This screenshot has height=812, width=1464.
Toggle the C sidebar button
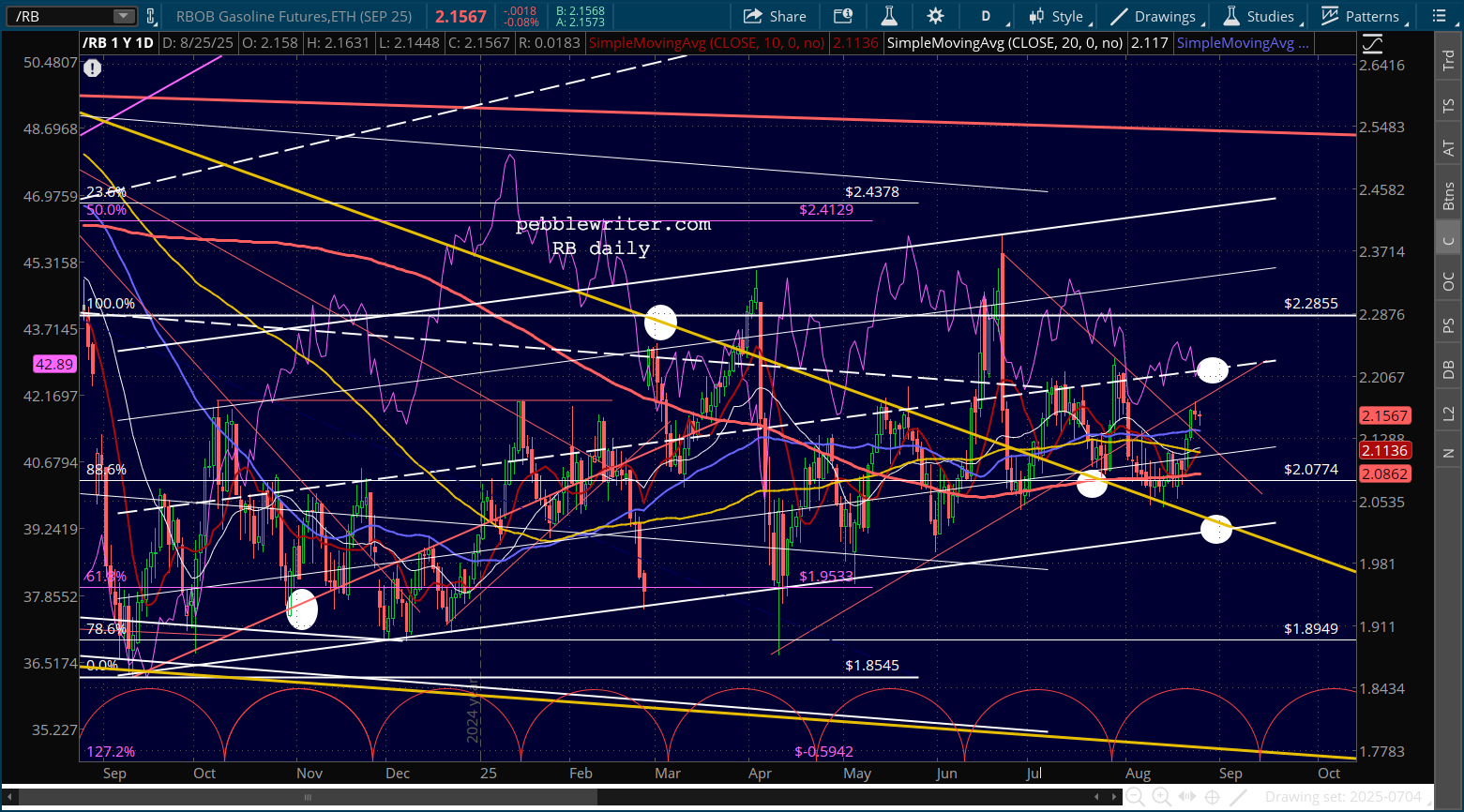tap(1449, 240)
